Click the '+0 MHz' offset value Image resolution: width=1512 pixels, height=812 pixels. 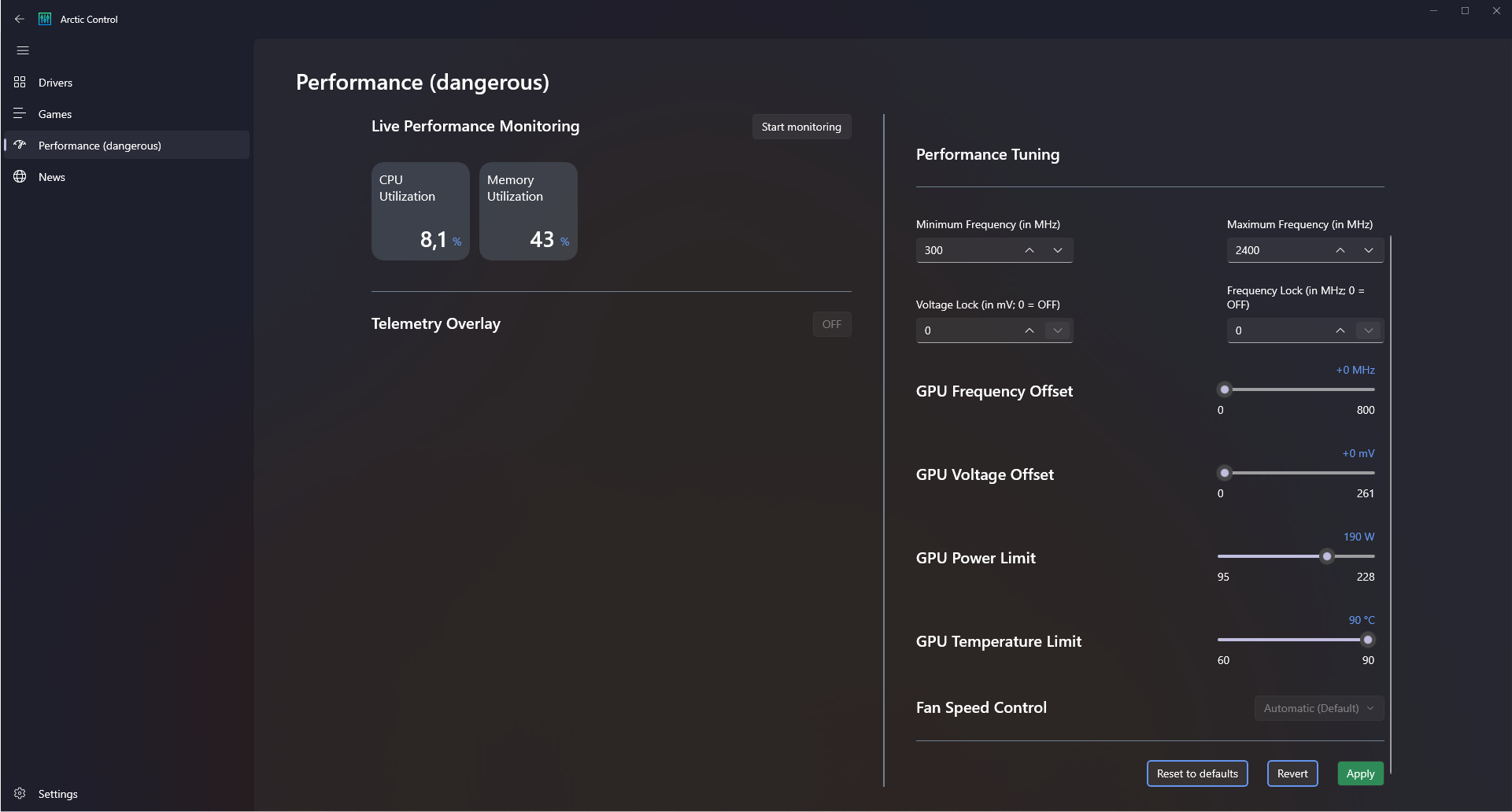pyautogui.click(x=1355, y=370)
